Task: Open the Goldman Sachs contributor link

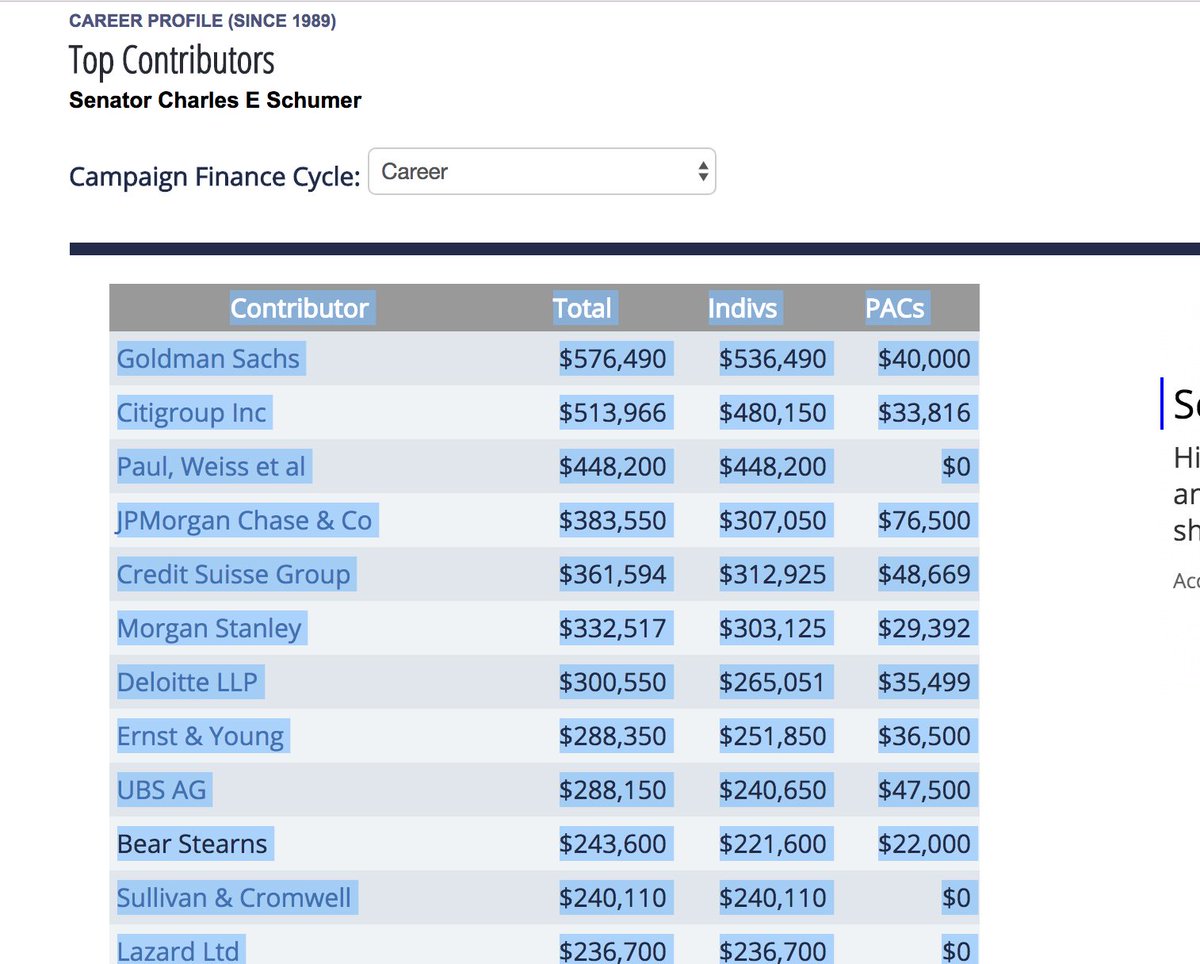Action: (x=208, y=358)
